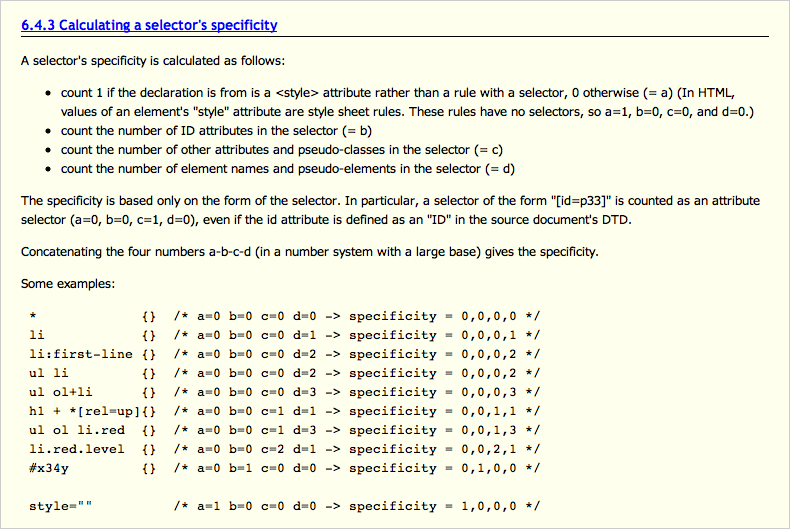
Task: Open the 6.4.3 Calculating a selector's specificity link
Action: 149,25
